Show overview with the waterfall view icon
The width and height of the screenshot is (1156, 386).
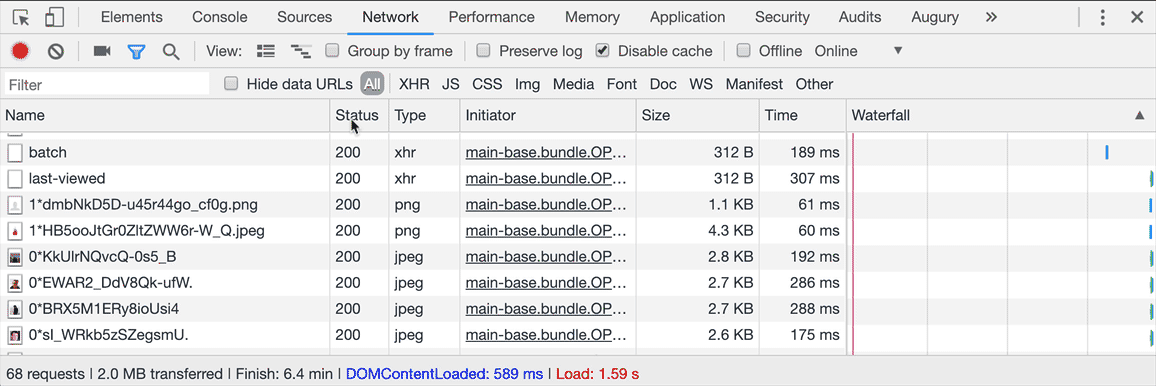point(300,51)
